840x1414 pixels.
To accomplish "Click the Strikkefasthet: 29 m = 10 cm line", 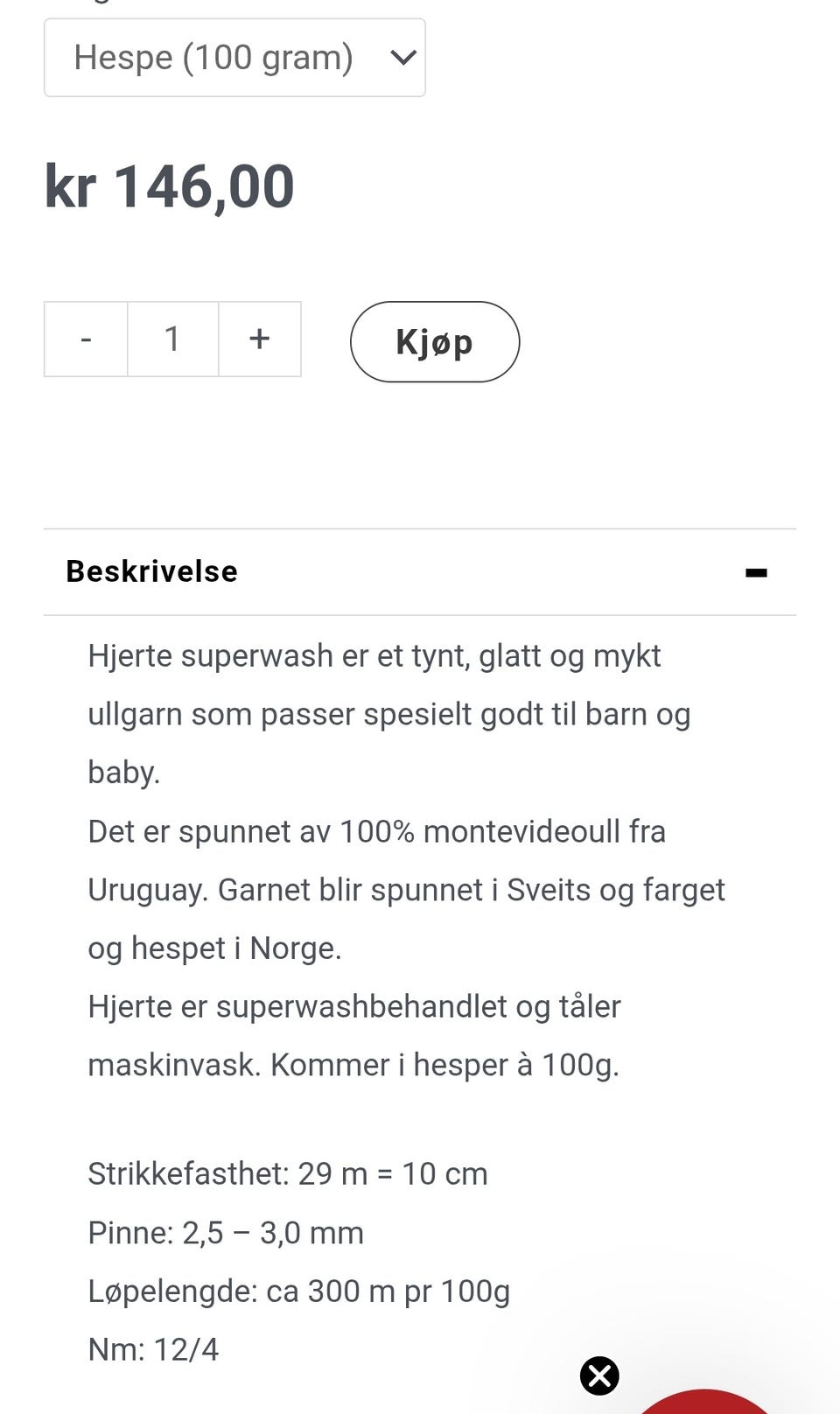I will pos(287,1173).
